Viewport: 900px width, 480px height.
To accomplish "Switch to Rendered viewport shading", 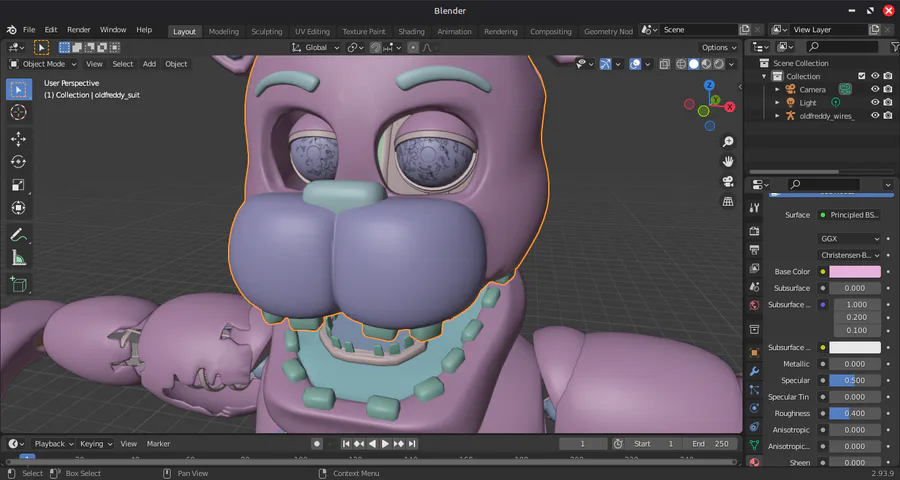I will (x=719, y=64).
